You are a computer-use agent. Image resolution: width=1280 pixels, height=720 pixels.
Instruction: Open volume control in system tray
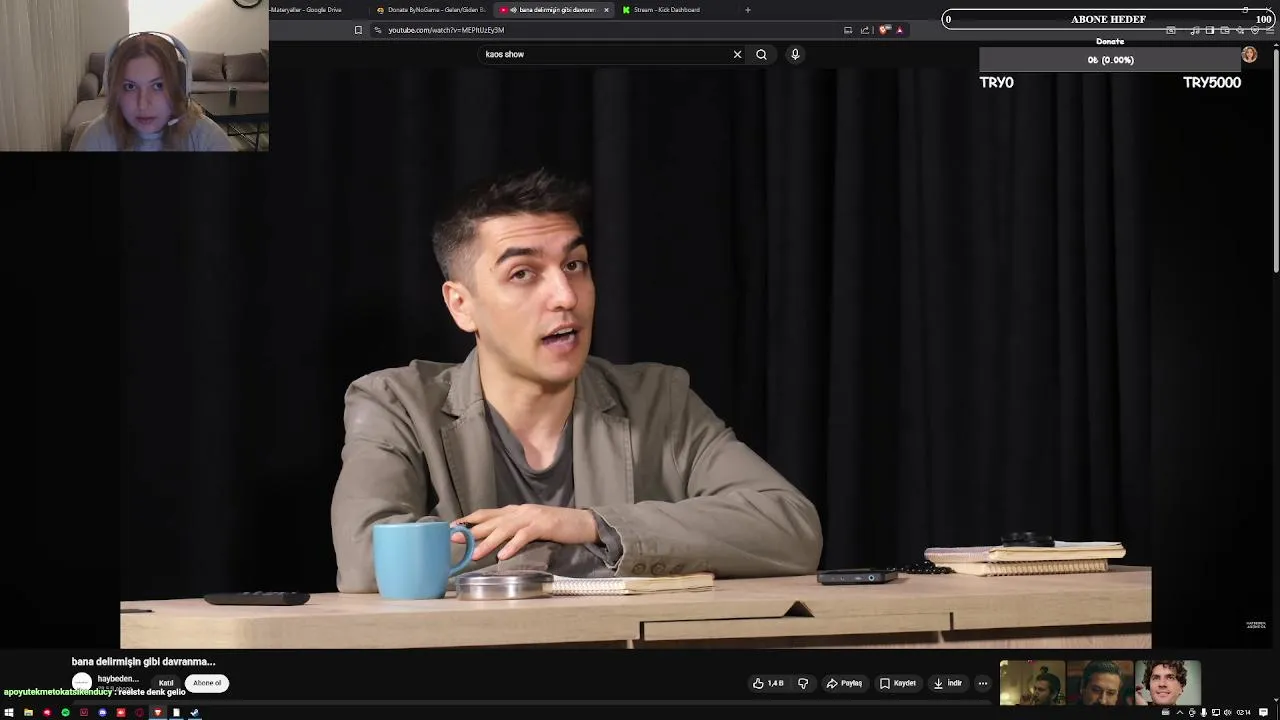pos(1228,713)
